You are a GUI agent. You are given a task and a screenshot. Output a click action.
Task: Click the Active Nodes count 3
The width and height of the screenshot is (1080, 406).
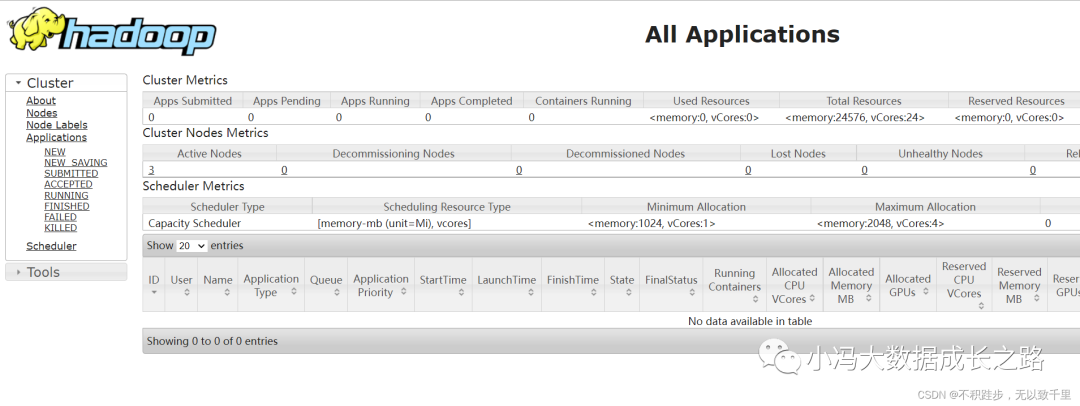[x=151, y=170]
